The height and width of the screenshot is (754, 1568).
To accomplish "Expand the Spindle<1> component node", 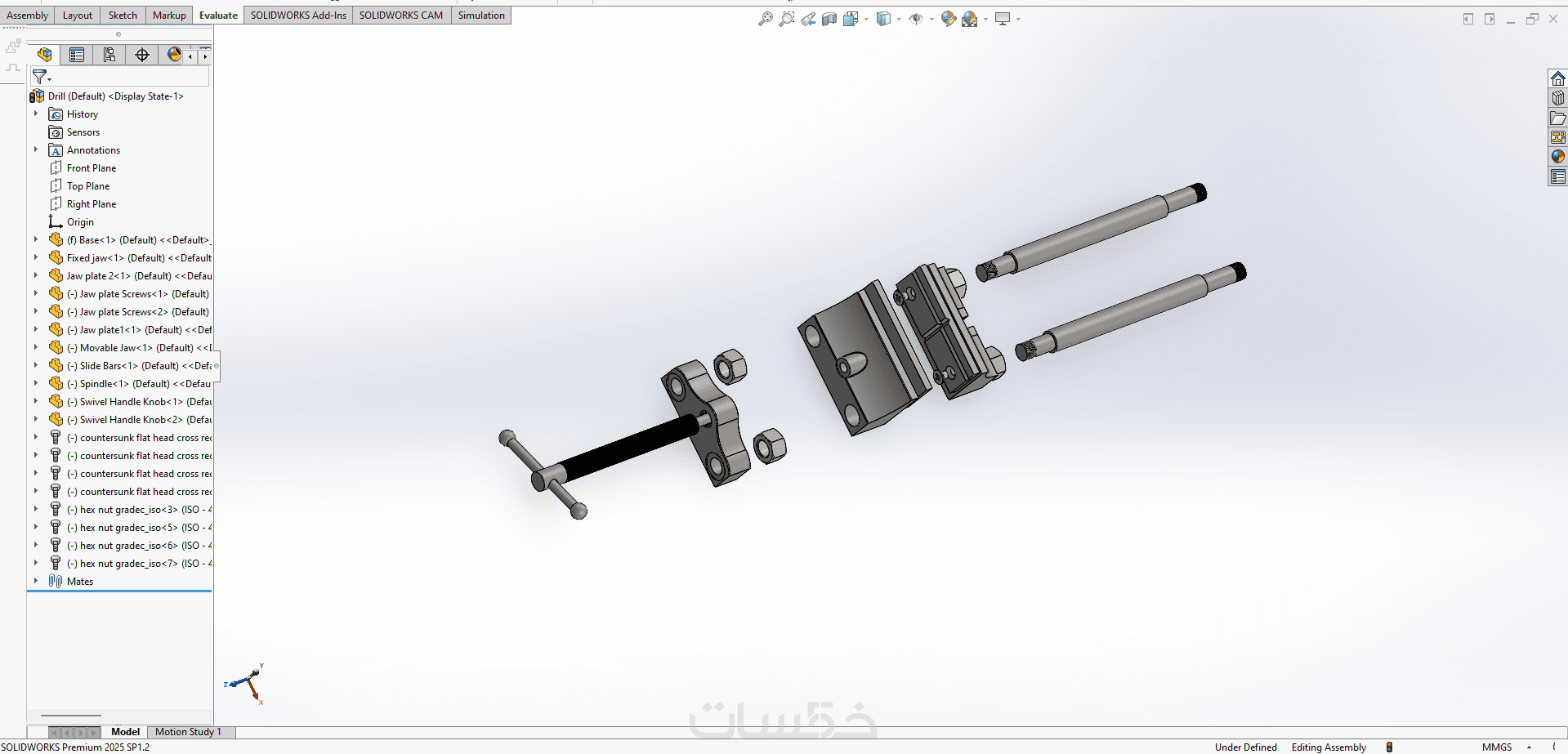I will [36, 383].
